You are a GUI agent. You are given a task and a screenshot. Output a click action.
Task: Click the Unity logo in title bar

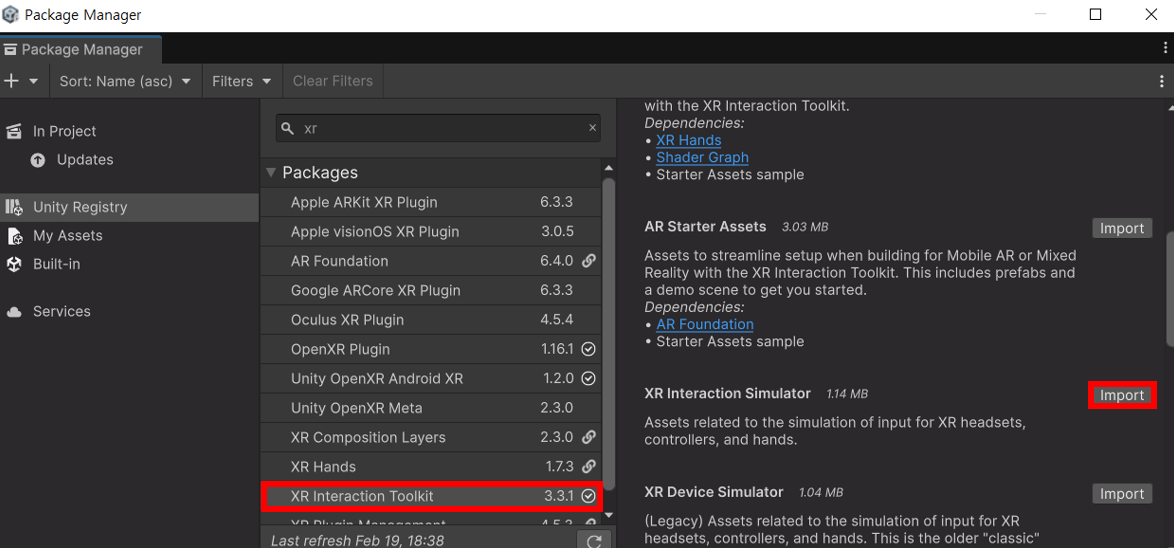pos(11,15)
